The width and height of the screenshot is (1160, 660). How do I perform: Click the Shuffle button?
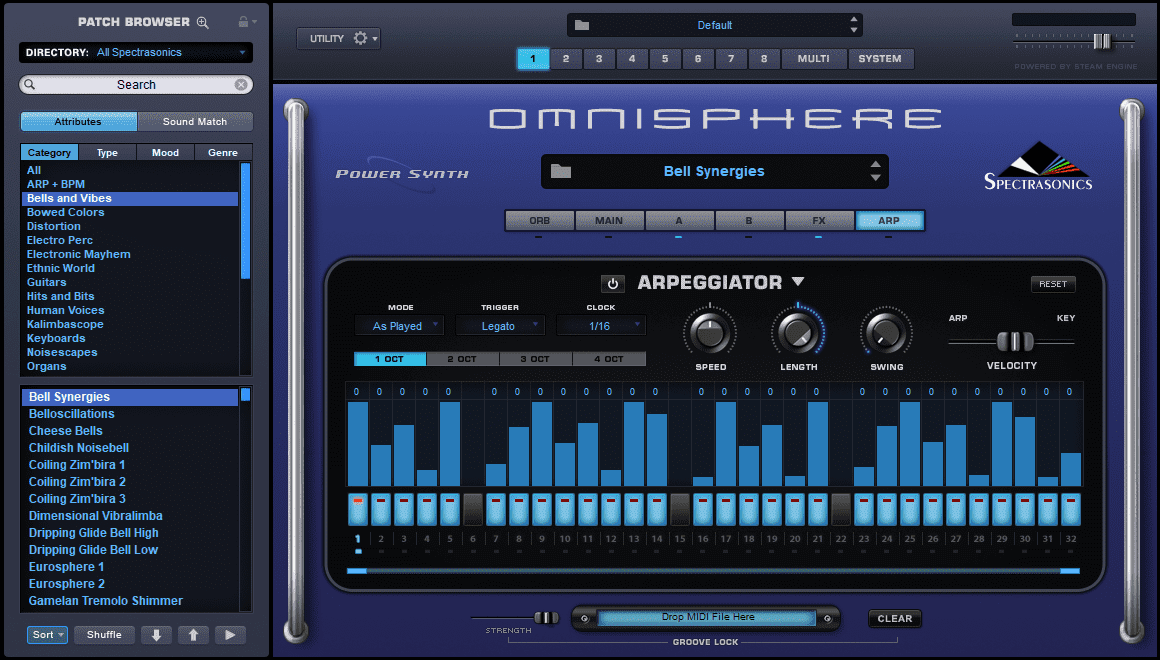pos(104,635)
